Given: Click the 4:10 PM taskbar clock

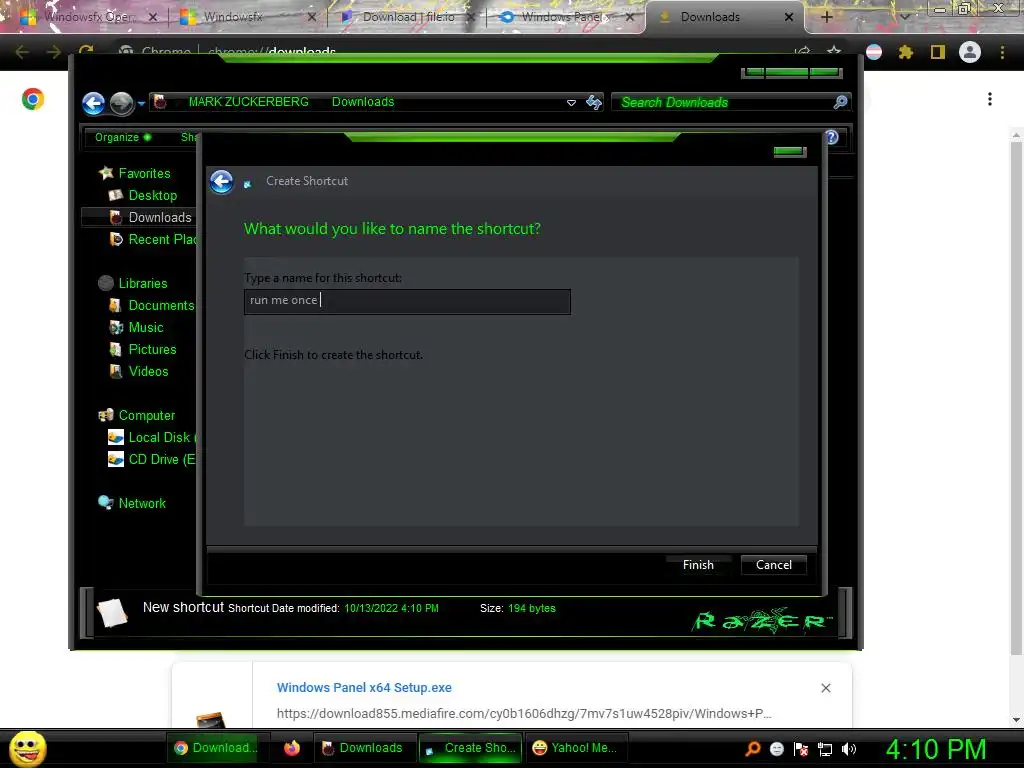Looking at the screenshot, I should 936,748.
